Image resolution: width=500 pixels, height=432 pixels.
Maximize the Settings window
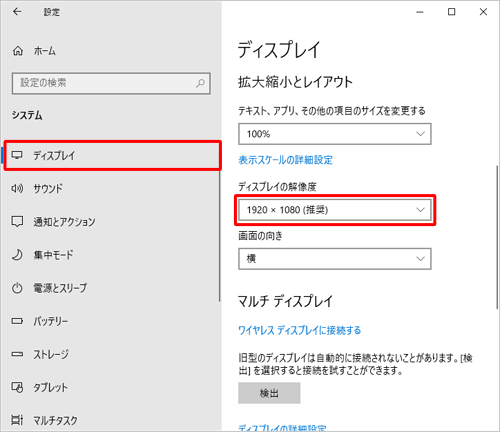451,12
